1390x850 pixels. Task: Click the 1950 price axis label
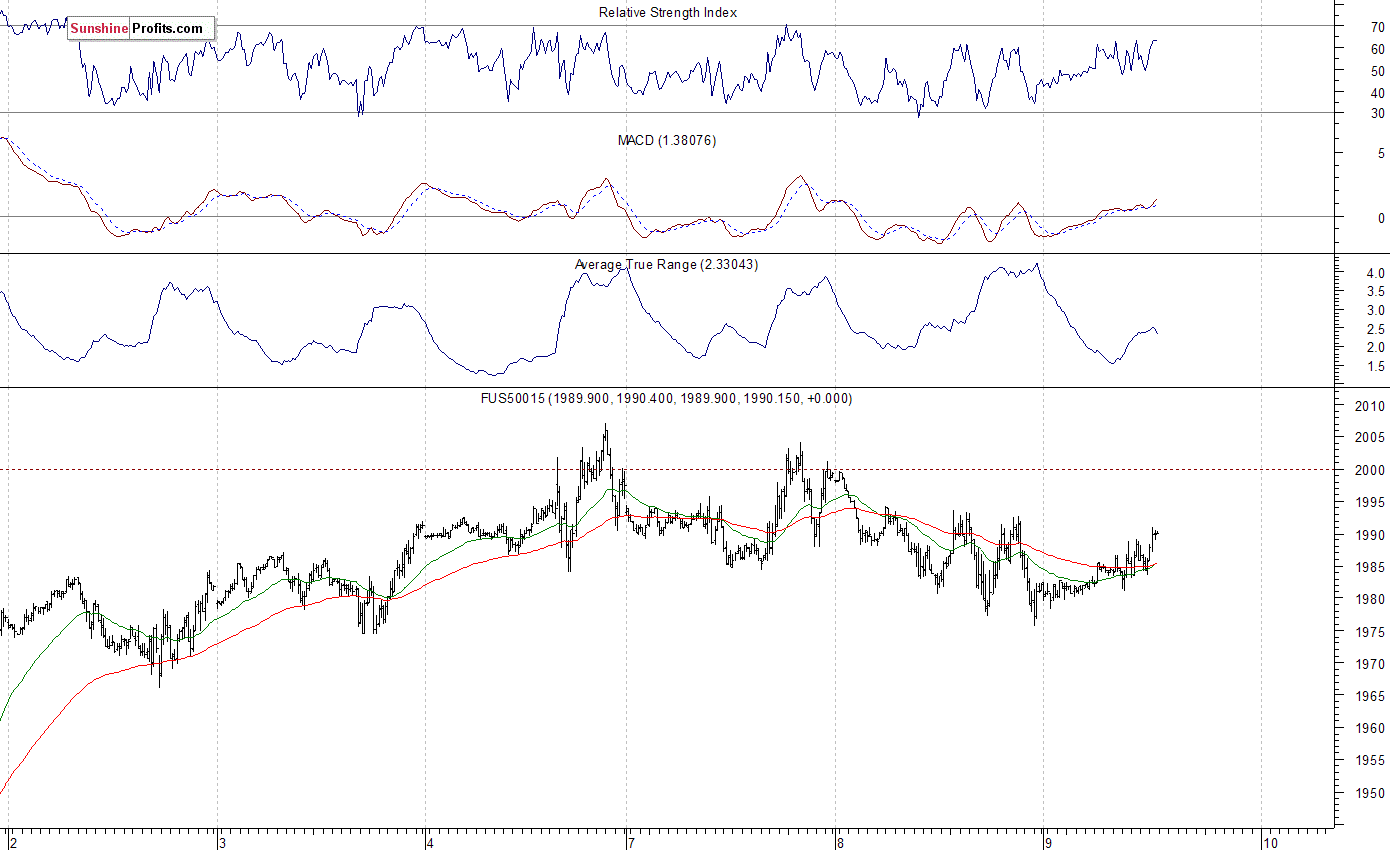point(1371,794)
